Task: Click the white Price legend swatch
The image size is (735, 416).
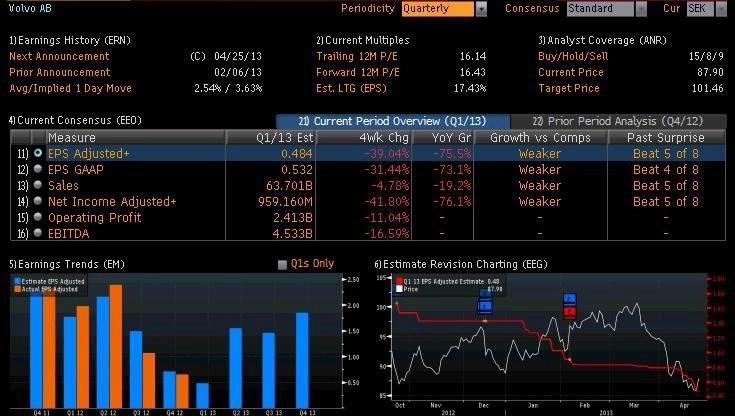Action: (399, 289)
